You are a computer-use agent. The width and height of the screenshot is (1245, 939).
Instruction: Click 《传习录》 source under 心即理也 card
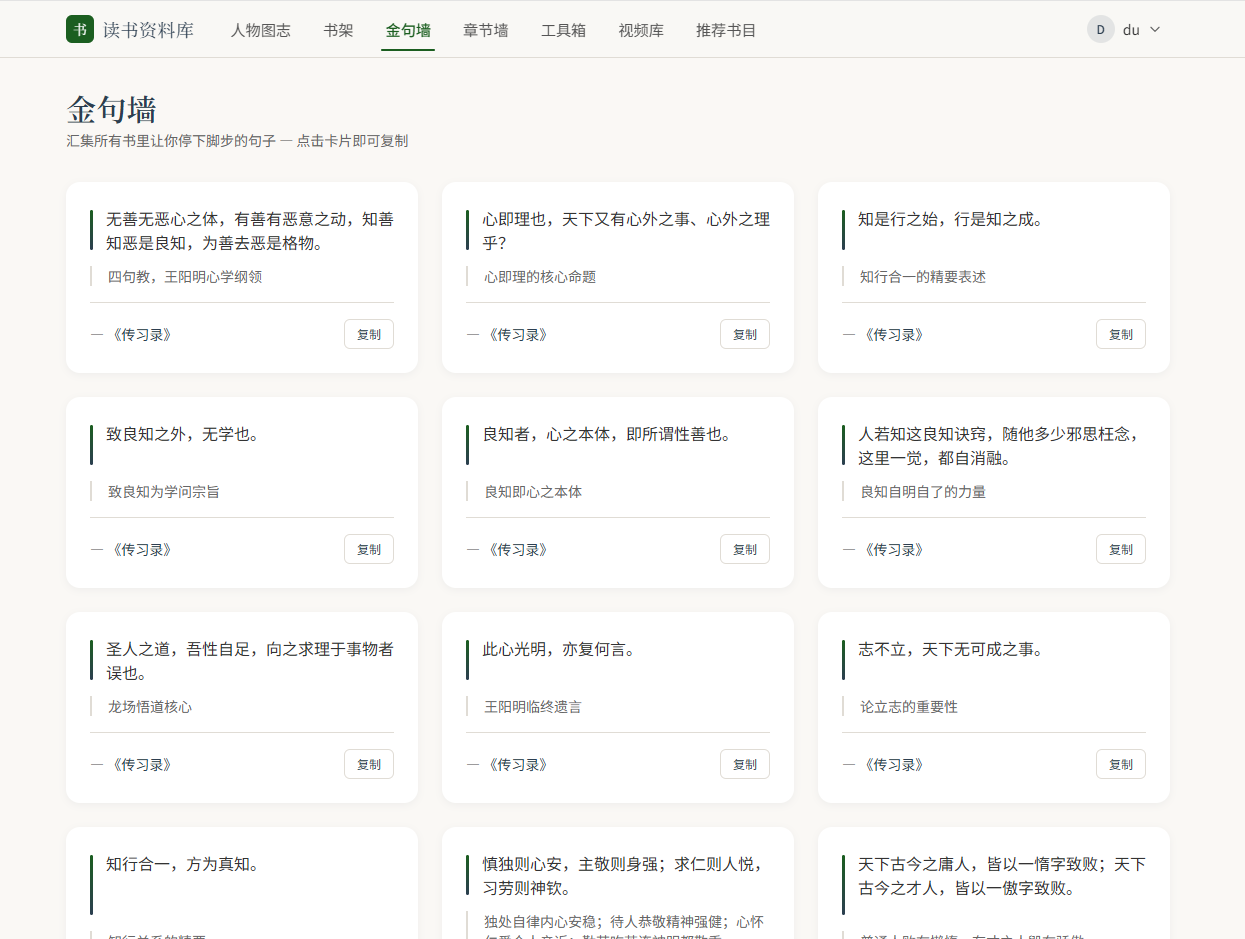[518, 335]
